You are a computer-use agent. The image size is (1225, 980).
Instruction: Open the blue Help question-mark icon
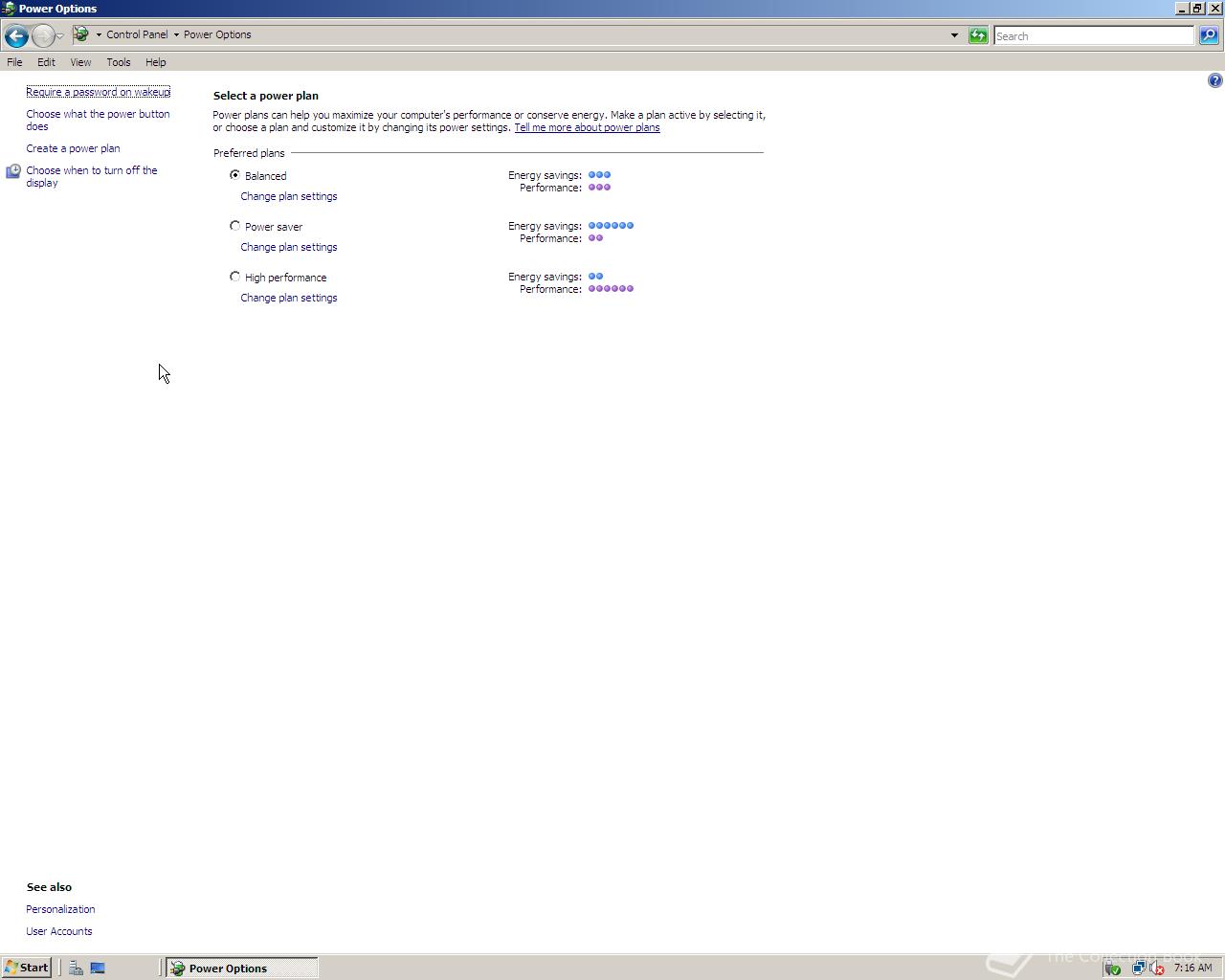pyautogui.click(x=1214, y=80)
